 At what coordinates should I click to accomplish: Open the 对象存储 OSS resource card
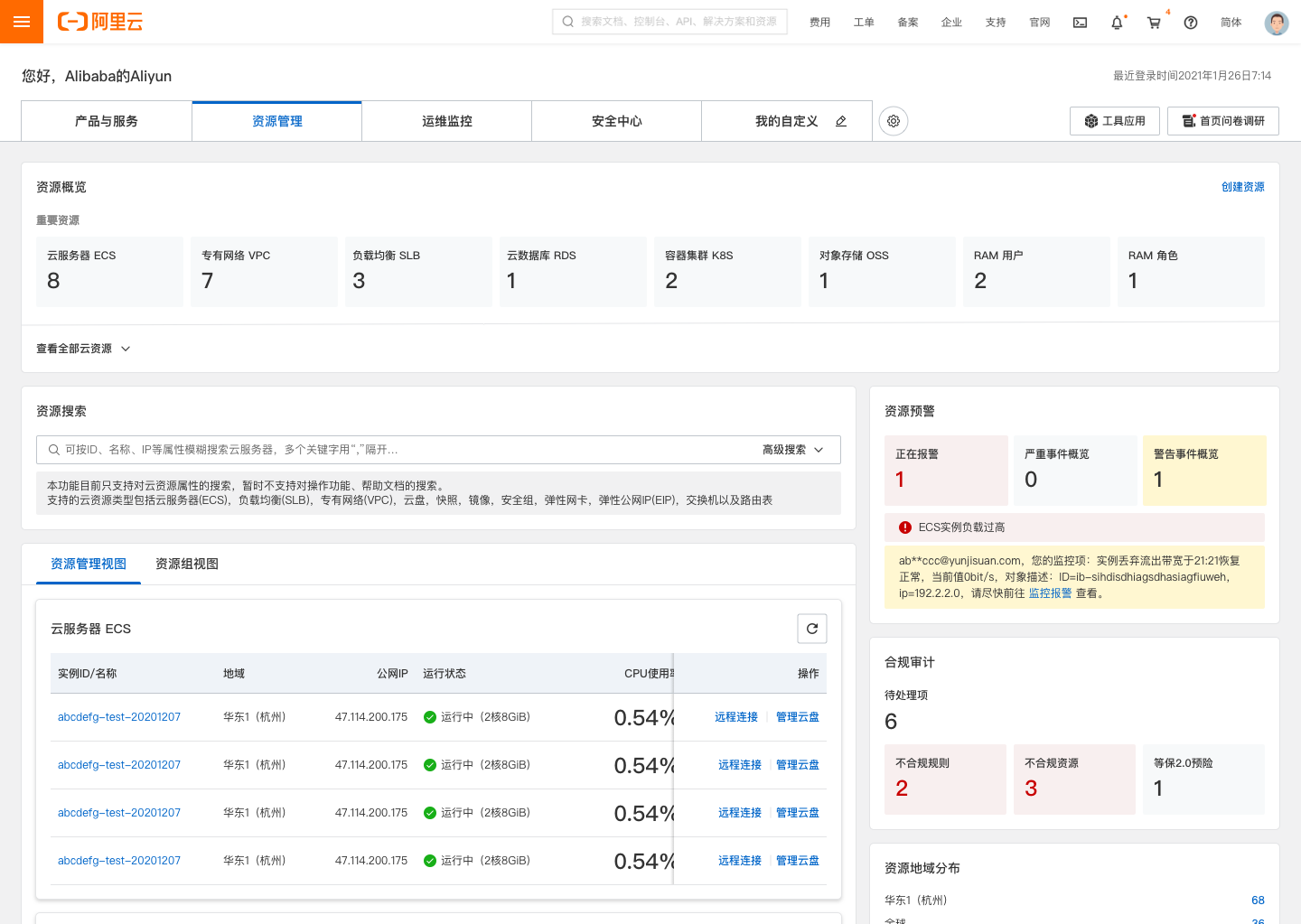(882, 272)
